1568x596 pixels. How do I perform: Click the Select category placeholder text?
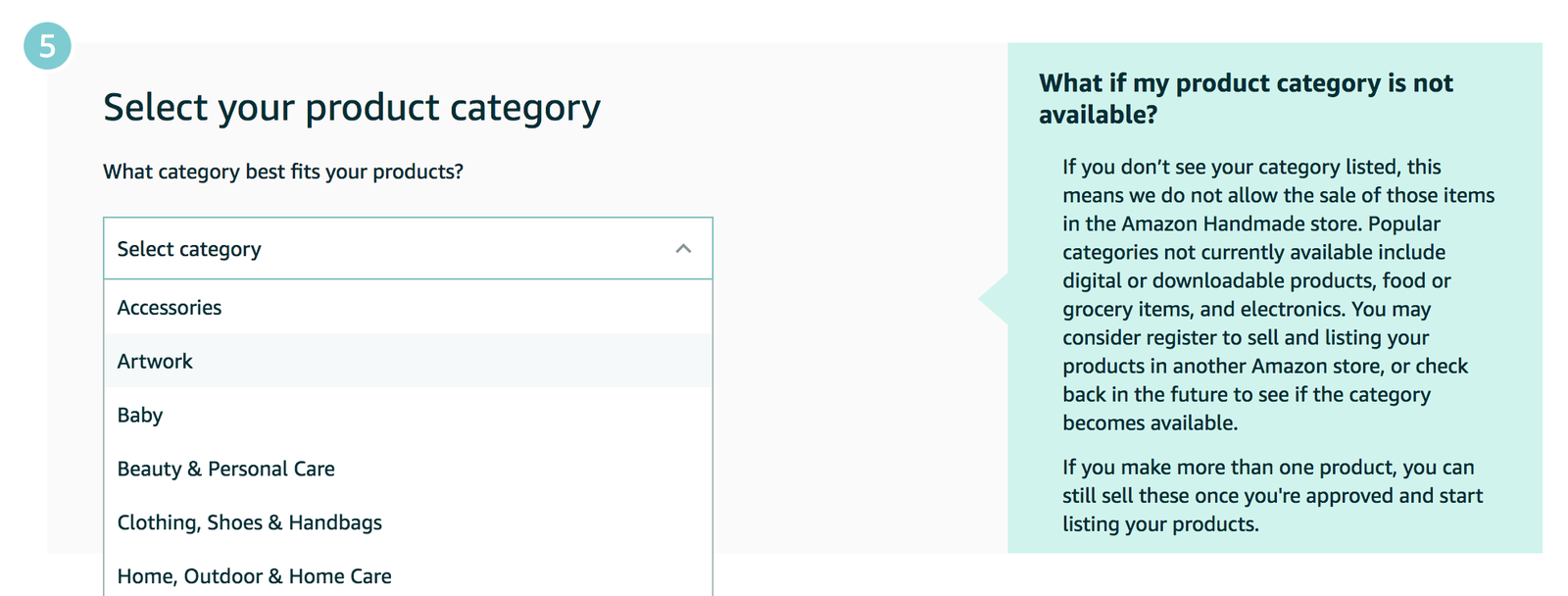(189, 249)
